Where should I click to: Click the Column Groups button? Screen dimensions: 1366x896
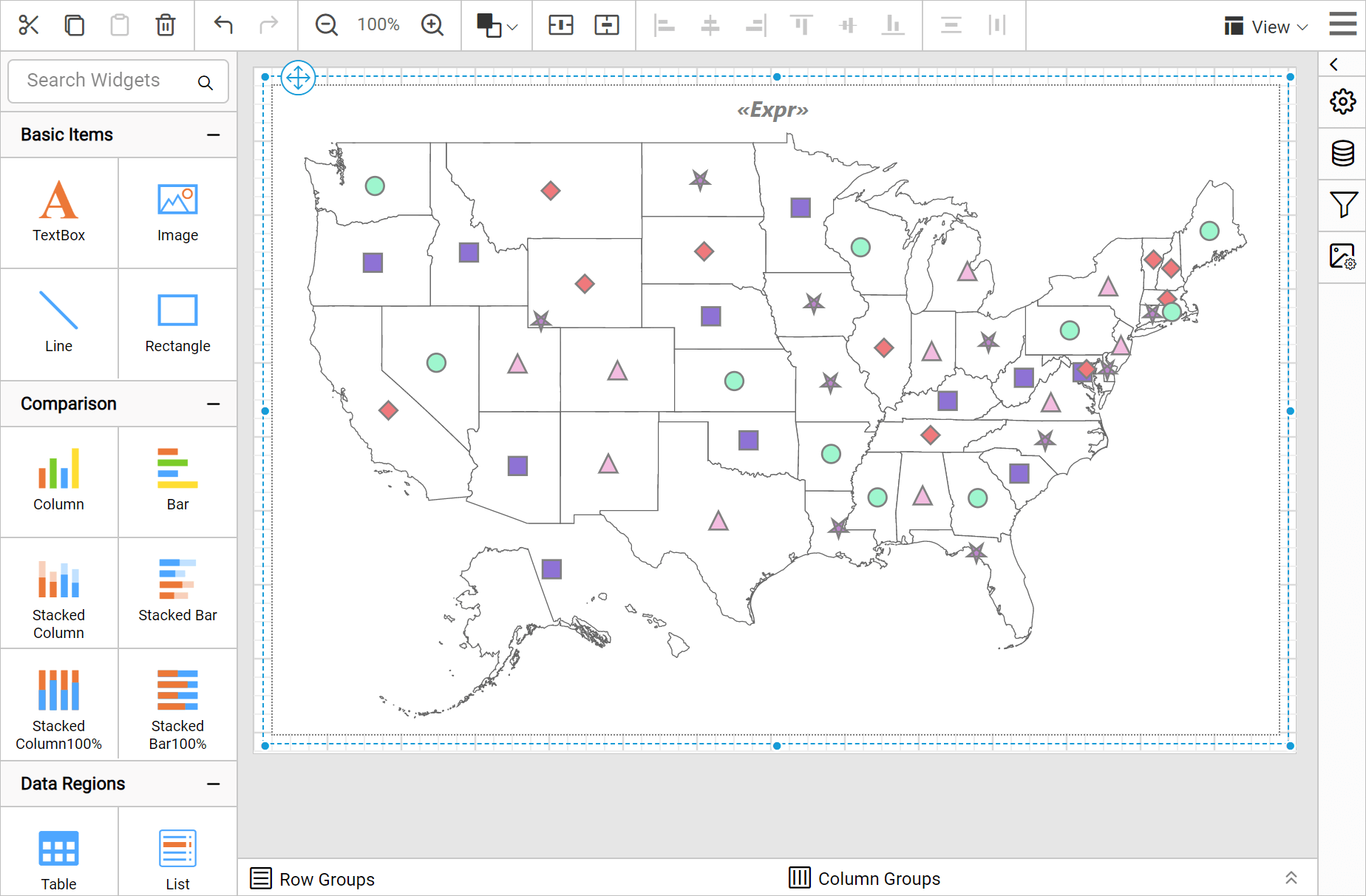[x=863, y=878]
